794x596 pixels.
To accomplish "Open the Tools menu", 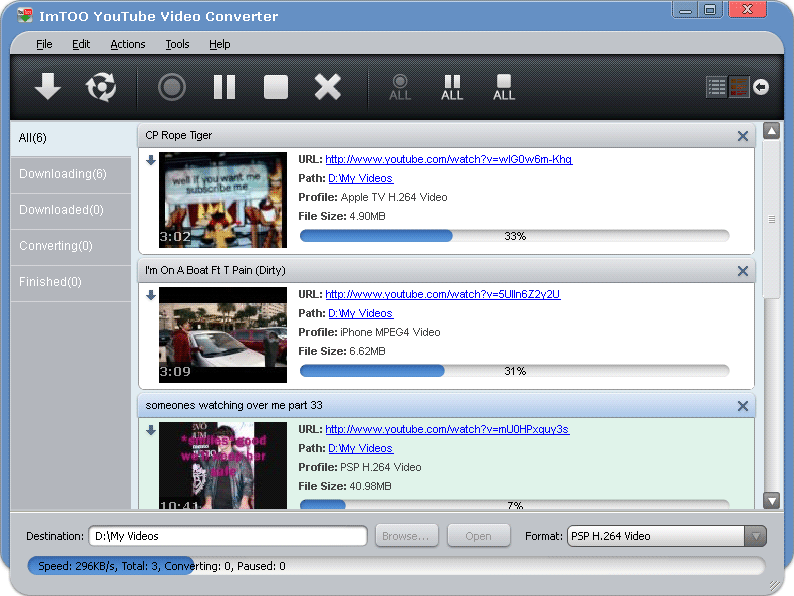I will [x=177, y=44].
